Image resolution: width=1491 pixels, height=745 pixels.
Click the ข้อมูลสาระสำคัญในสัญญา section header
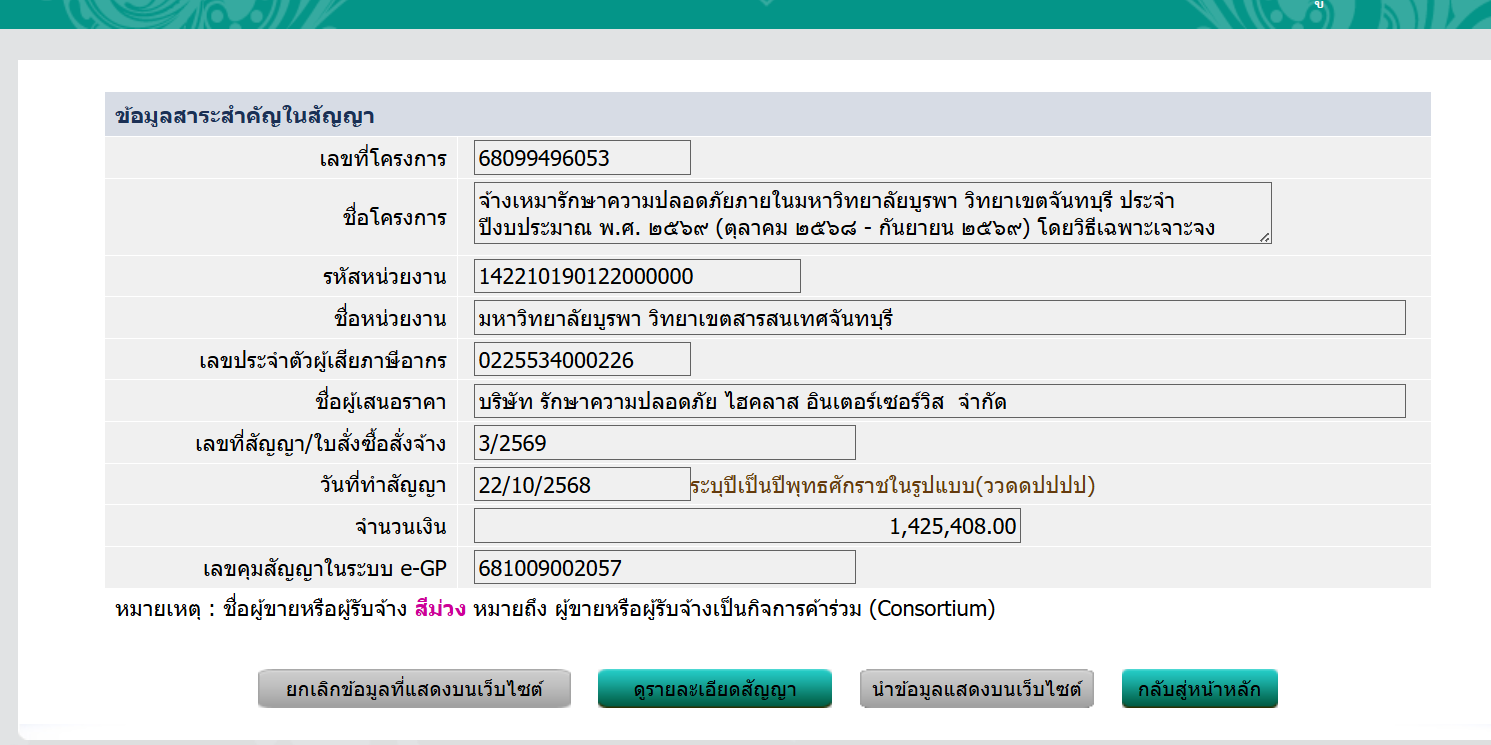[245, 115]
